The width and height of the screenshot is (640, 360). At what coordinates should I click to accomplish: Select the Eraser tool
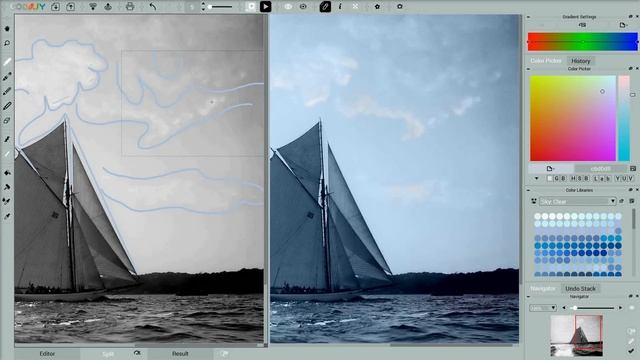click(x=7, y=121)
